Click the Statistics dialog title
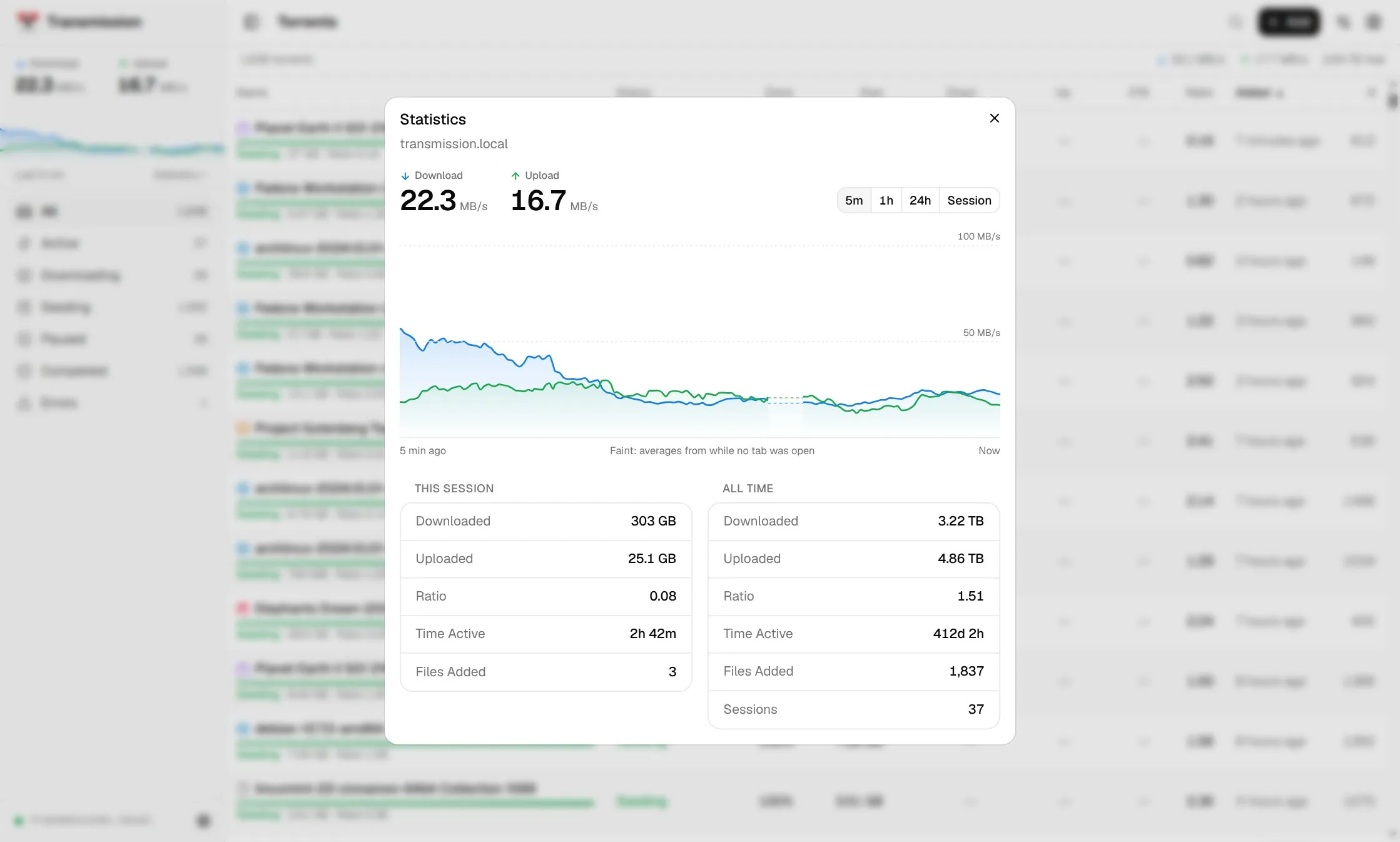Viewport: 1400px width, 842px height. tap(433, 119)
